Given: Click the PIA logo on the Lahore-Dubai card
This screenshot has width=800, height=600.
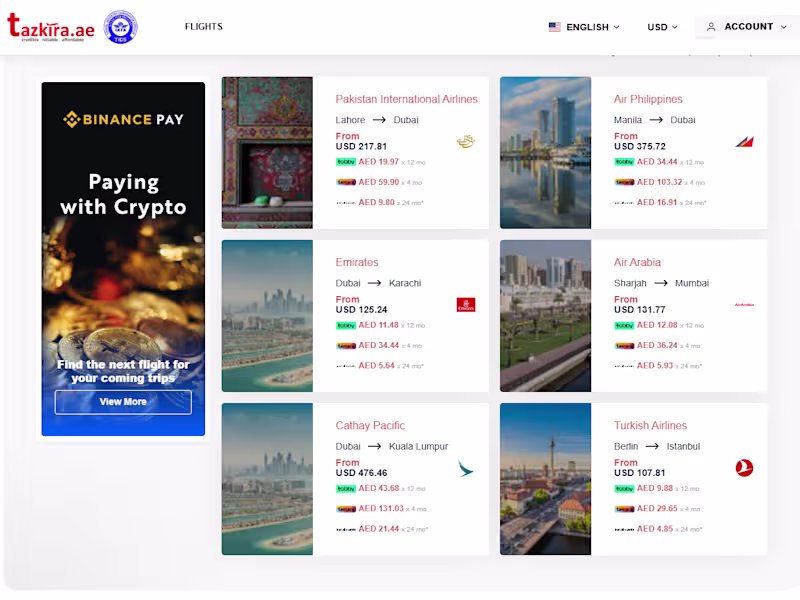Looking at the screenshot, I should [x=464, y=143].
